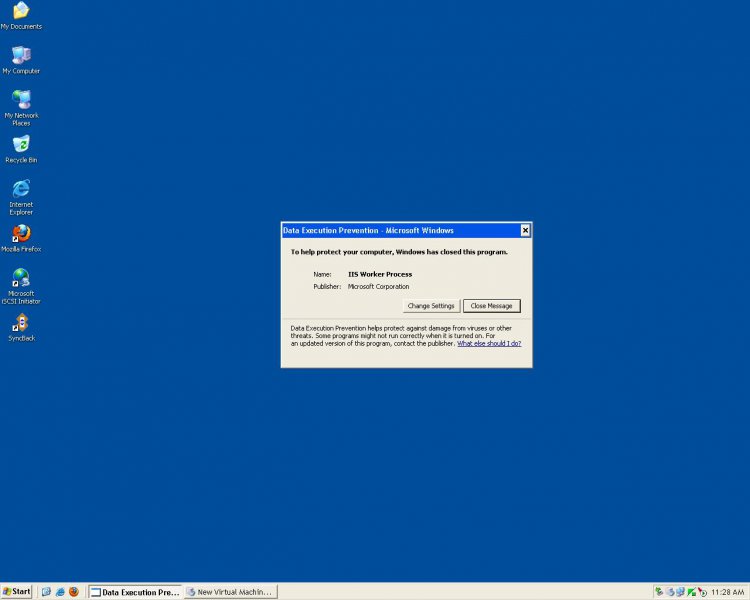
Task: Click the Show Desktop quick launch icon
Action: point(46,592)
